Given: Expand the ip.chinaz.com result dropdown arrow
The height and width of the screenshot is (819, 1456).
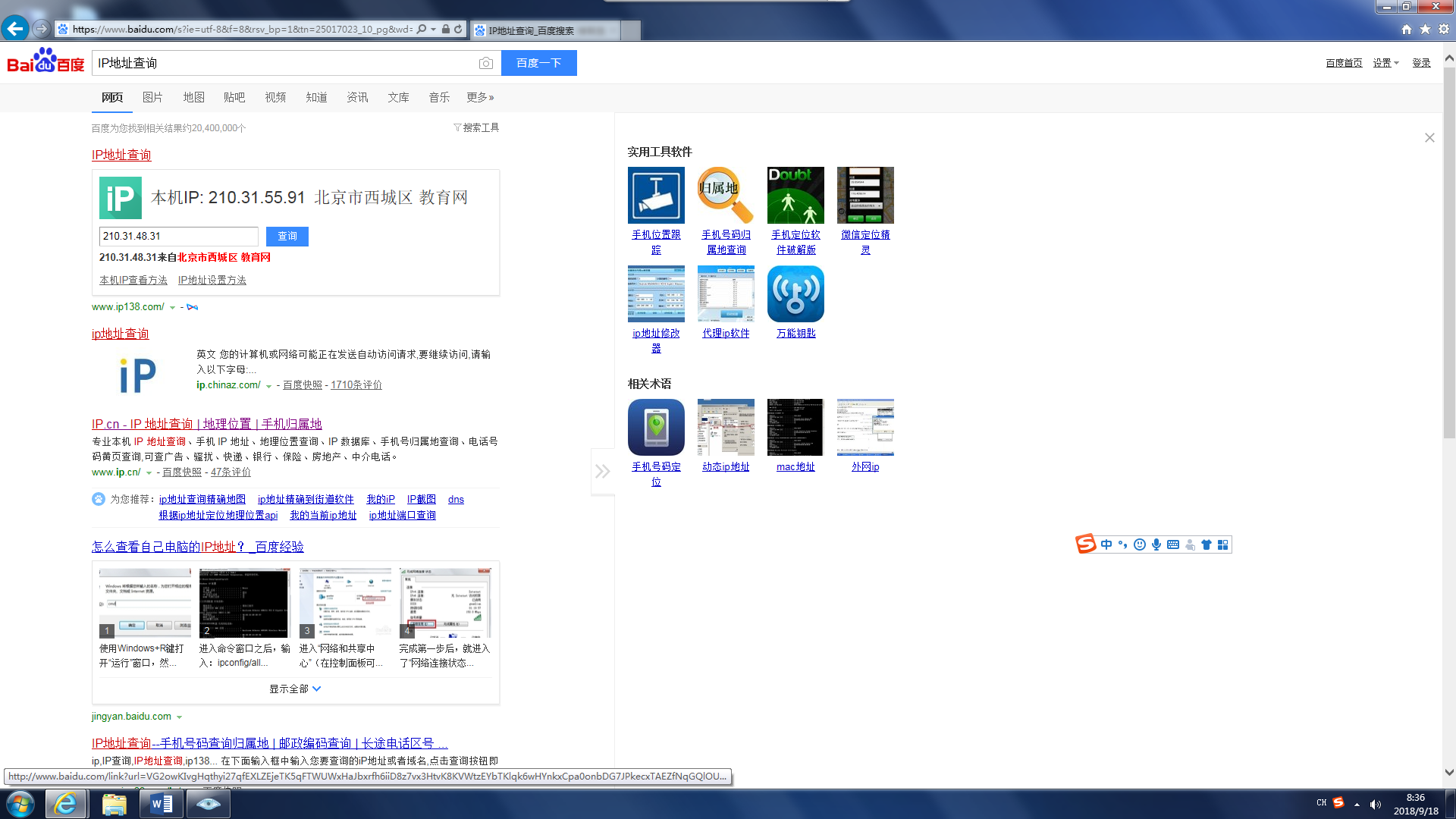Looking at the screenshot, I should (268, 386).
